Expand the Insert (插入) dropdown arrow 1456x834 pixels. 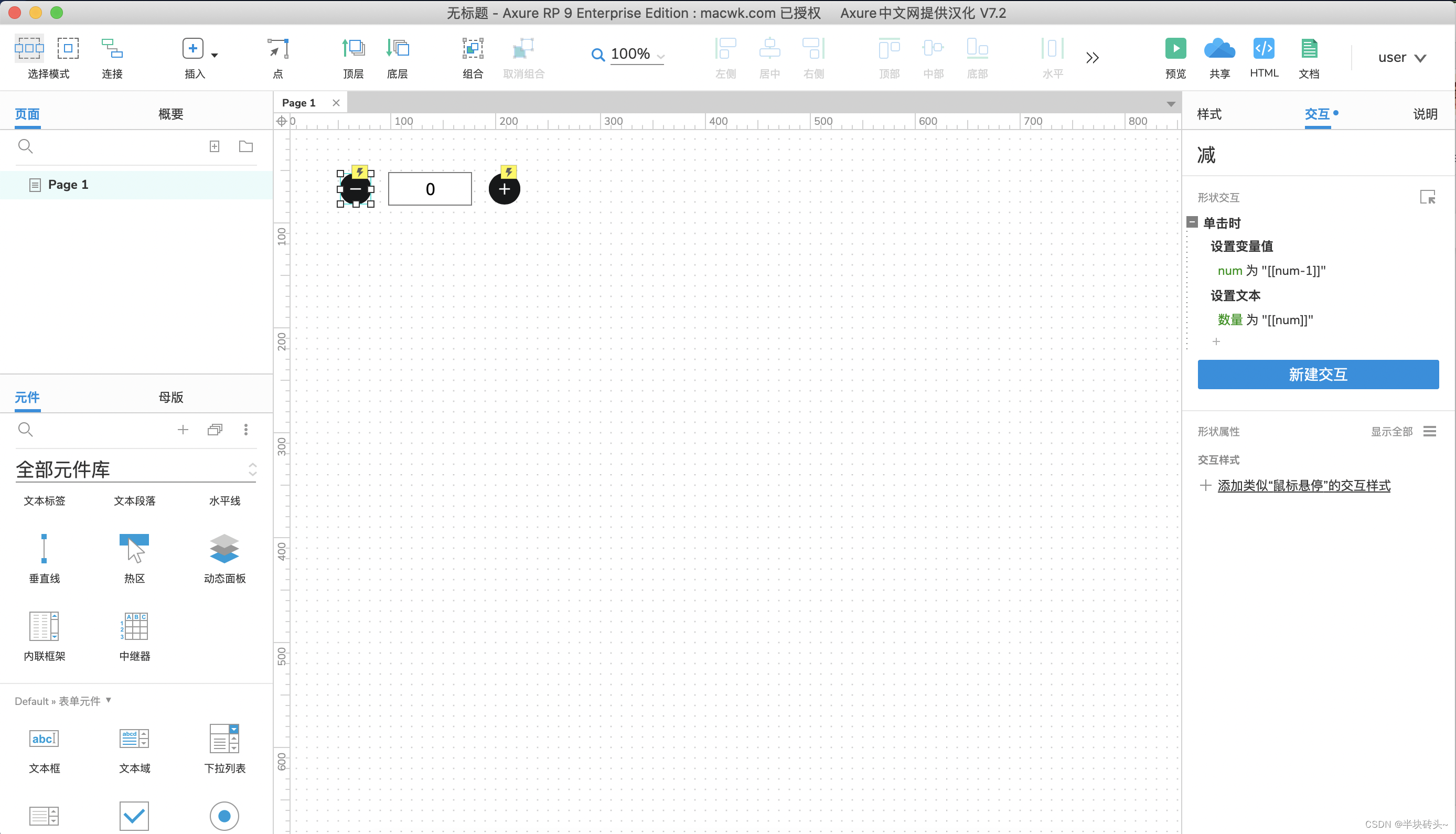[215, 56]
